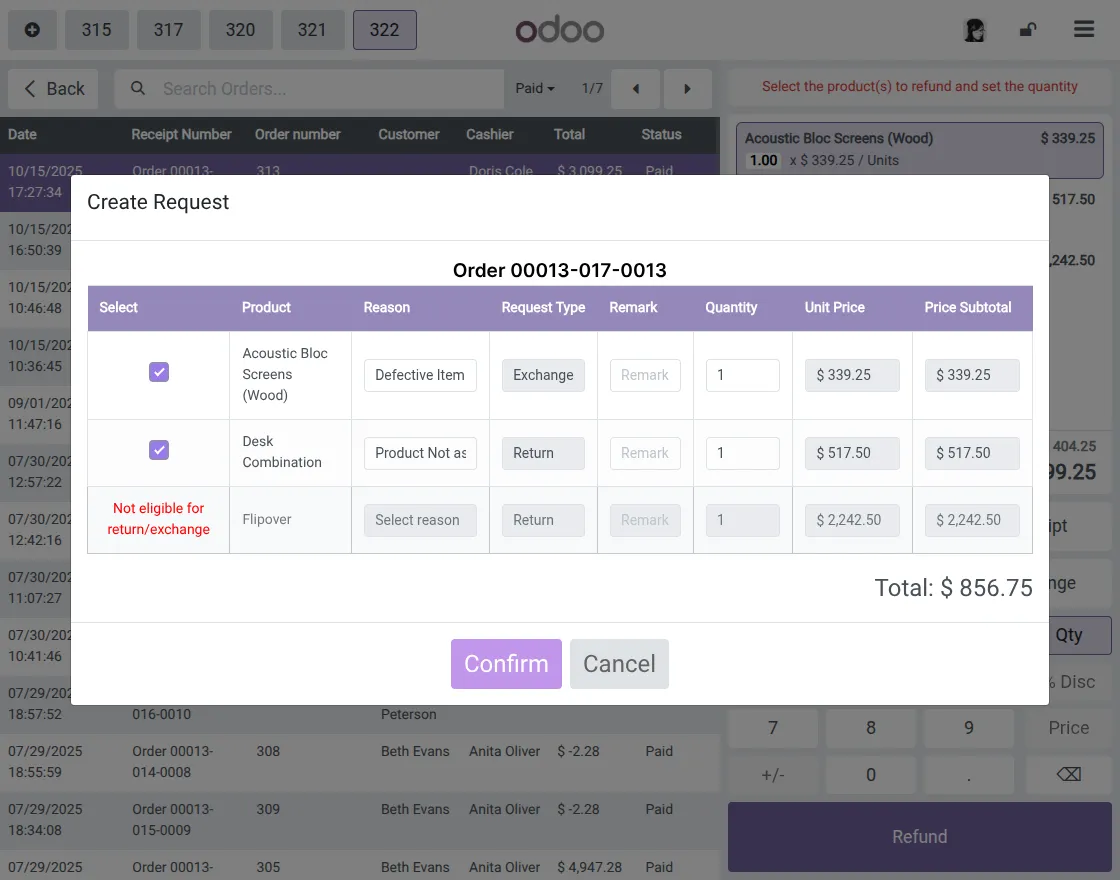Viewport: 1120px width, 880px height.
Task: Open the hamburger menu icon
Action: [x=1084, y=29]
